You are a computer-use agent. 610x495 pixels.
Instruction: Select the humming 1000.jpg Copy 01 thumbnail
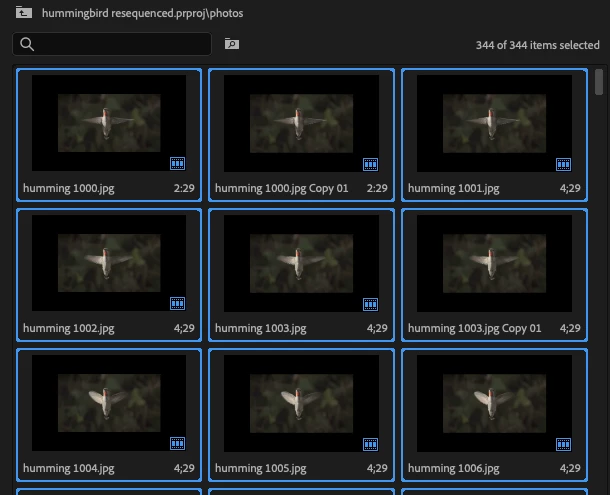[x=301, y=123]
